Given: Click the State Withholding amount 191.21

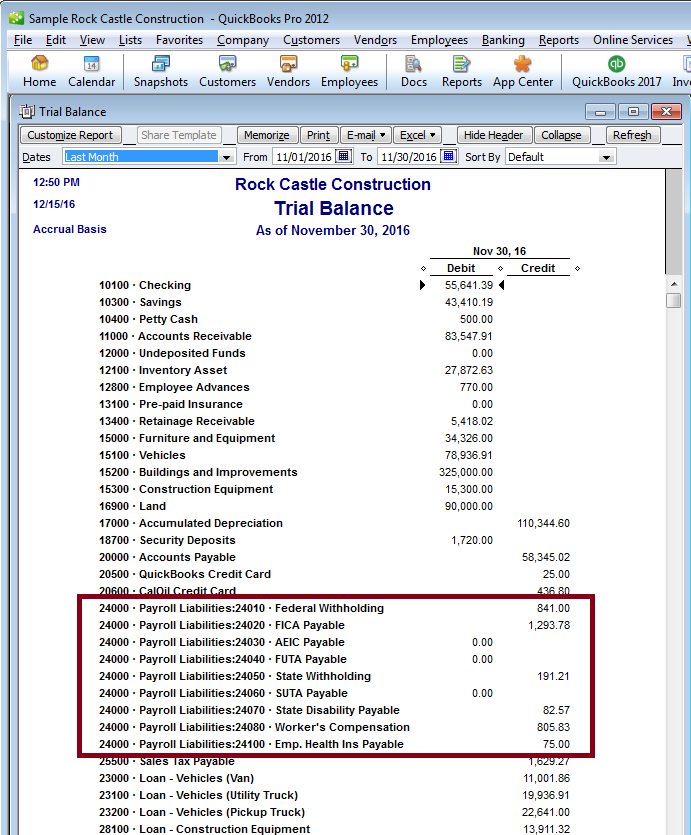Looking at the screenshot, I should 553,676.
